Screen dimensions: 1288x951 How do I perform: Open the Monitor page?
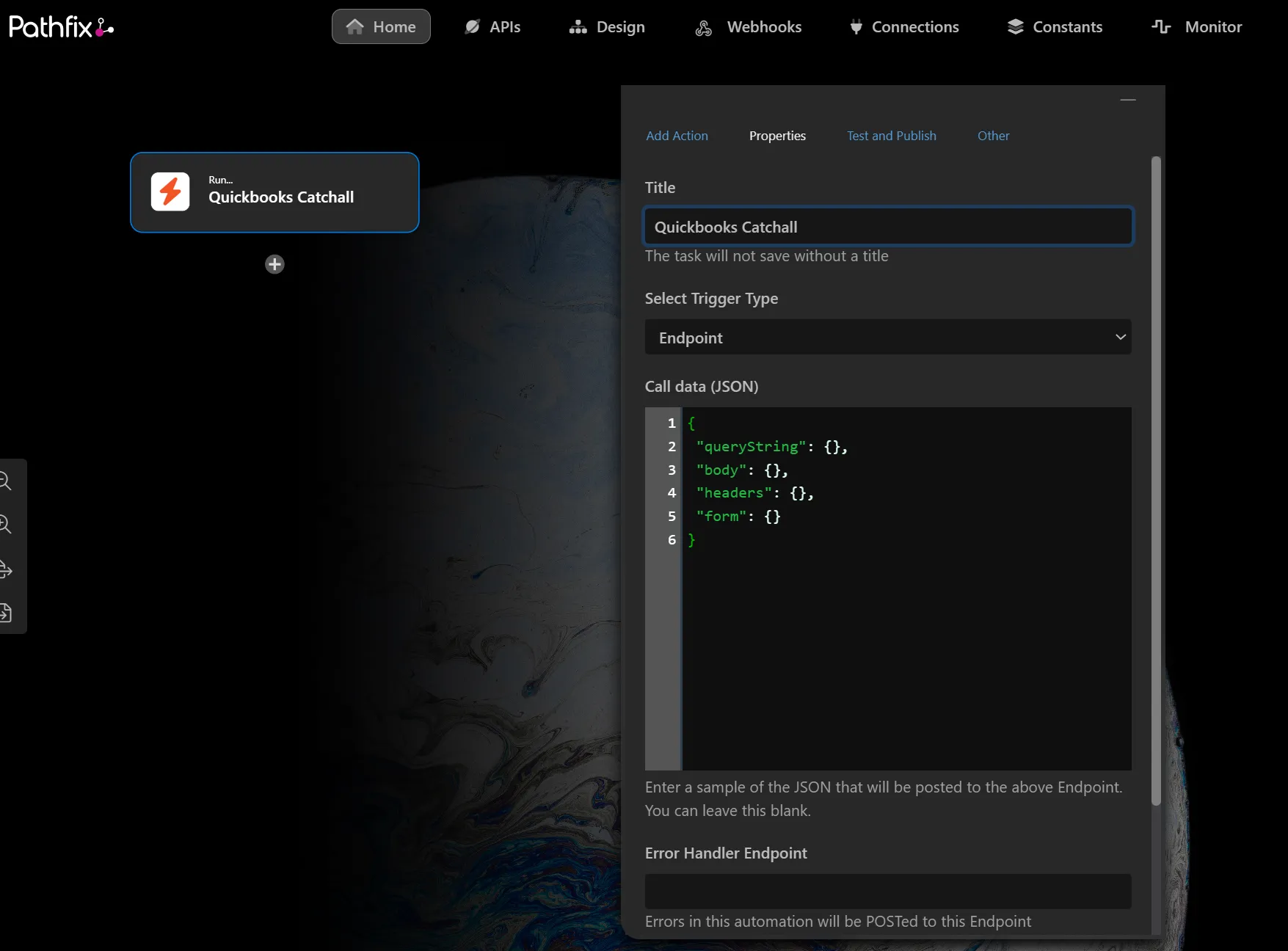point(1197,26)
